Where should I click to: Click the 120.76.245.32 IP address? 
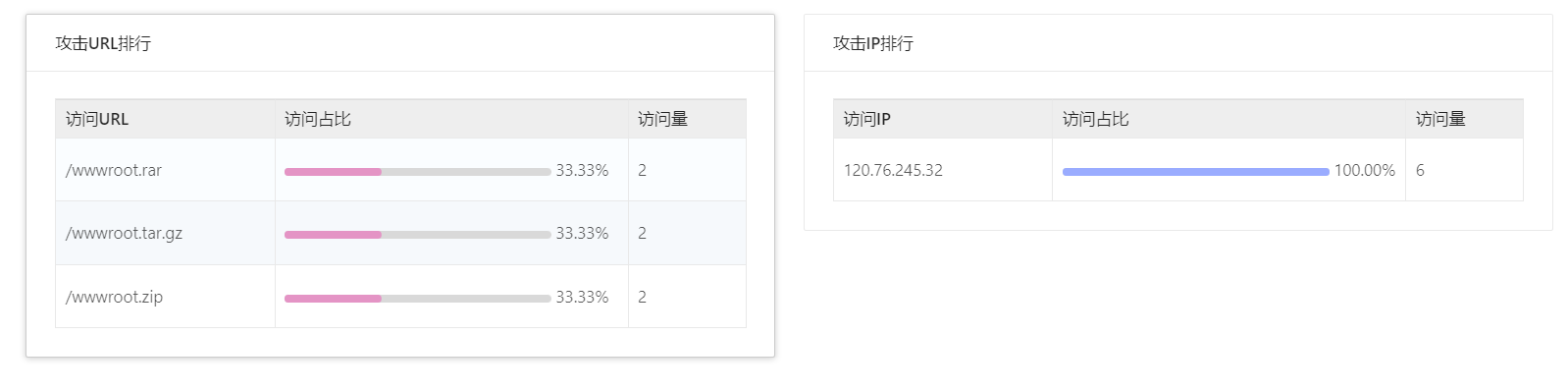click(893, 170)
